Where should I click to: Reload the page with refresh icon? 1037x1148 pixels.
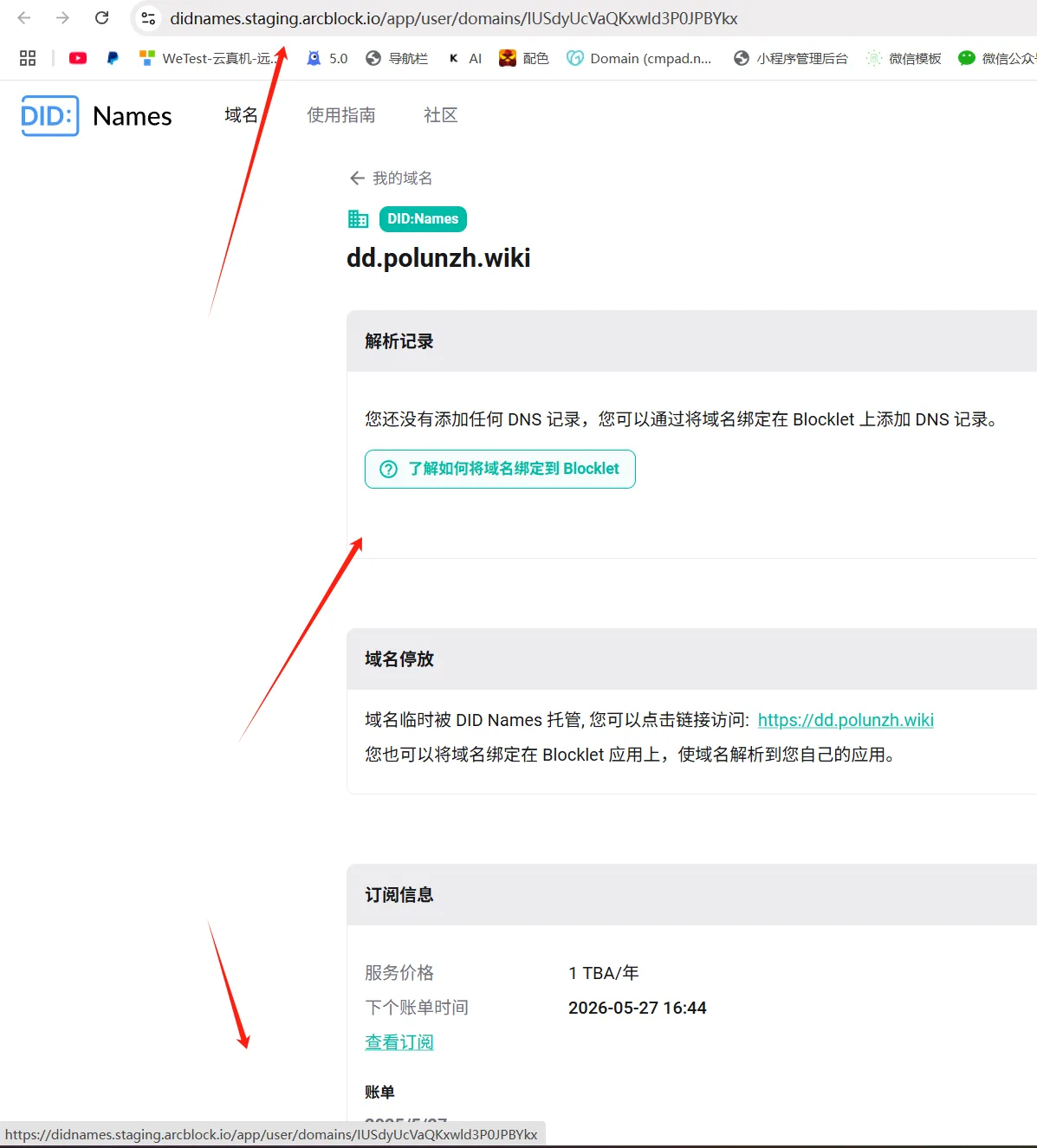[101, 18]
